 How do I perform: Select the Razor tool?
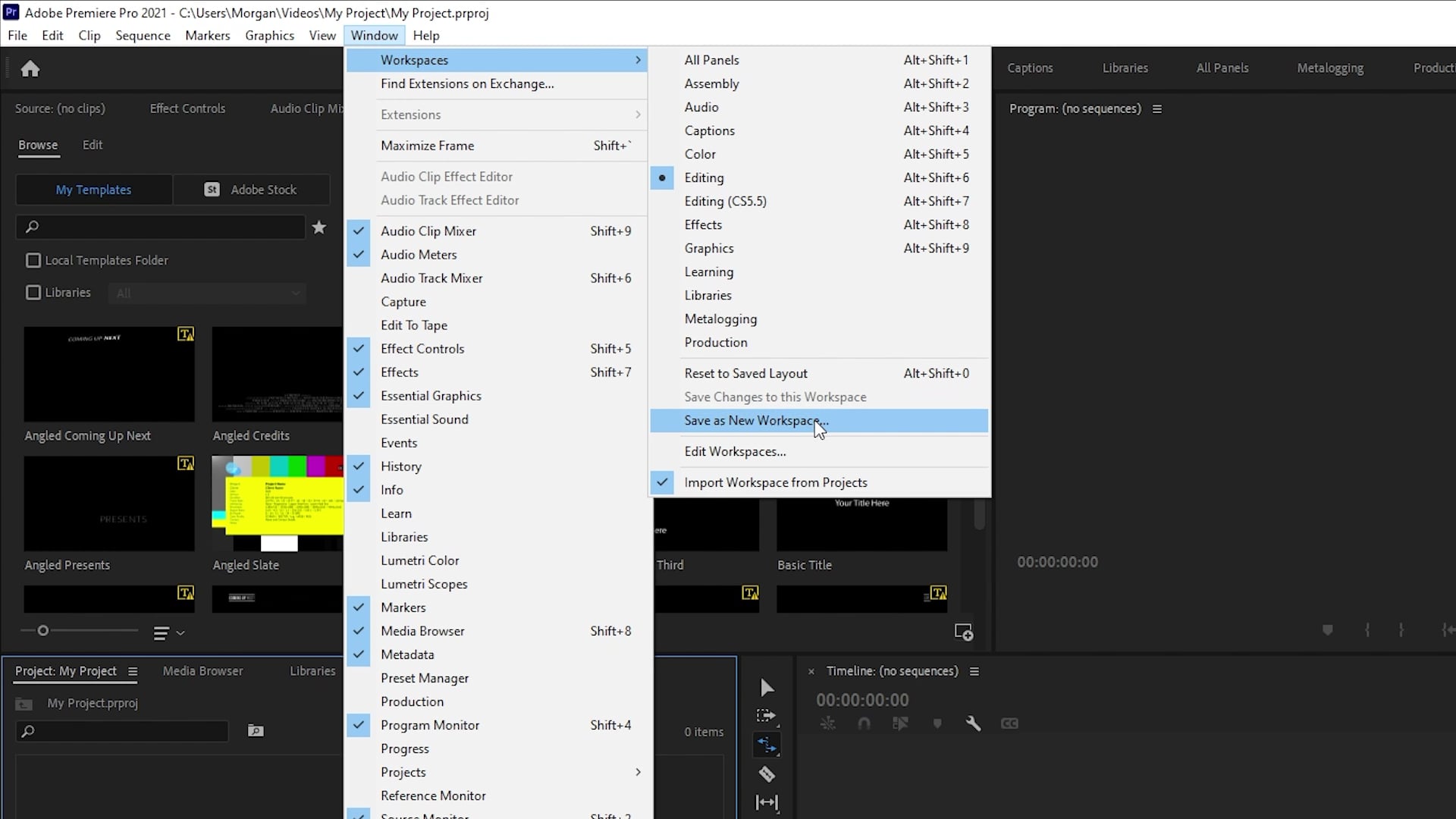[x=767, y=774]
